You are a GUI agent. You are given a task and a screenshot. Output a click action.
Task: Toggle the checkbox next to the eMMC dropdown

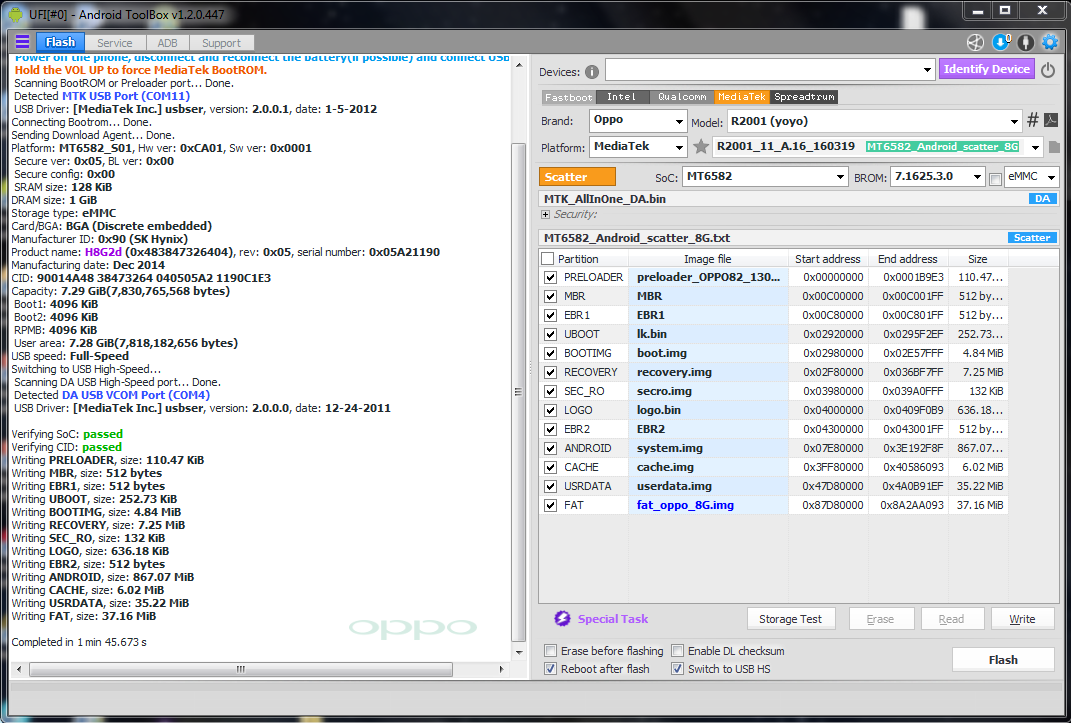point(995,179)
